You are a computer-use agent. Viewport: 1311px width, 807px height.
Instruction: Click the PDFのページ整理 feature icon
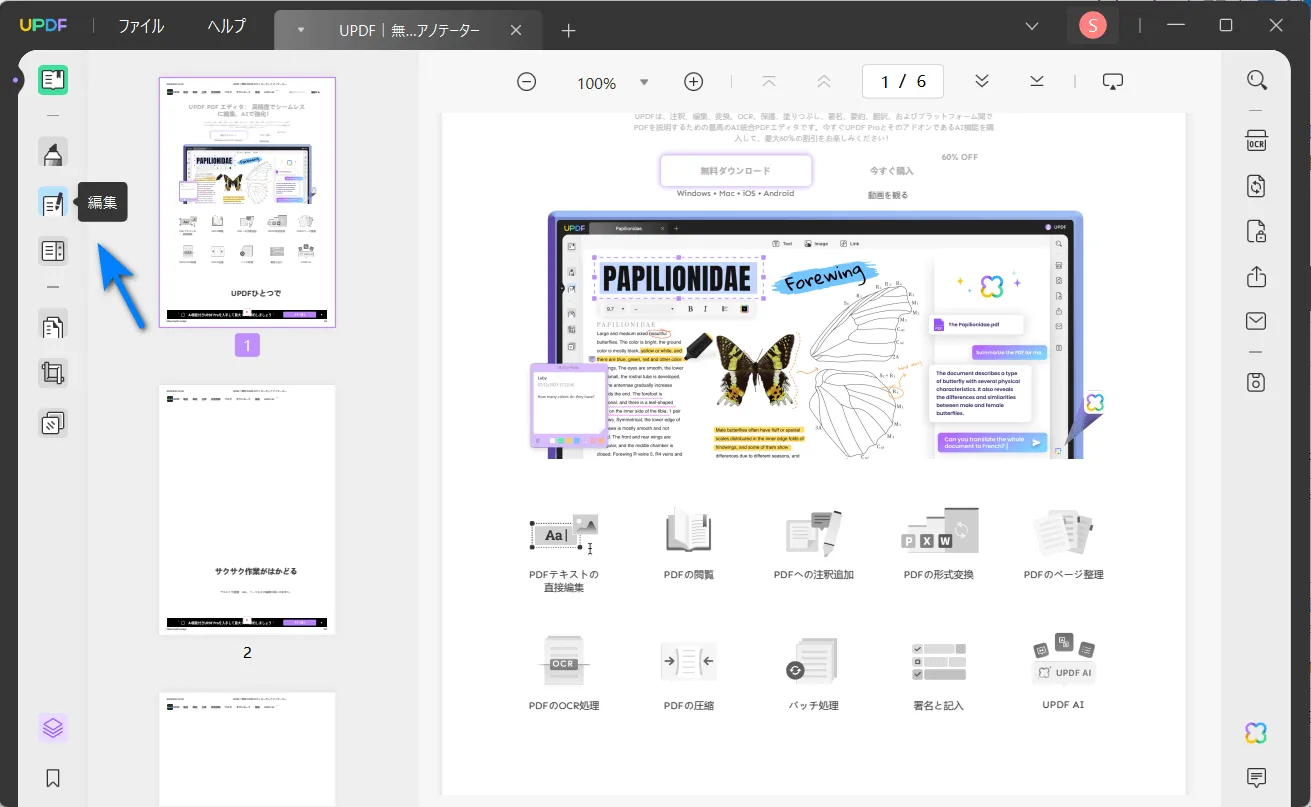pos(1063,534)
